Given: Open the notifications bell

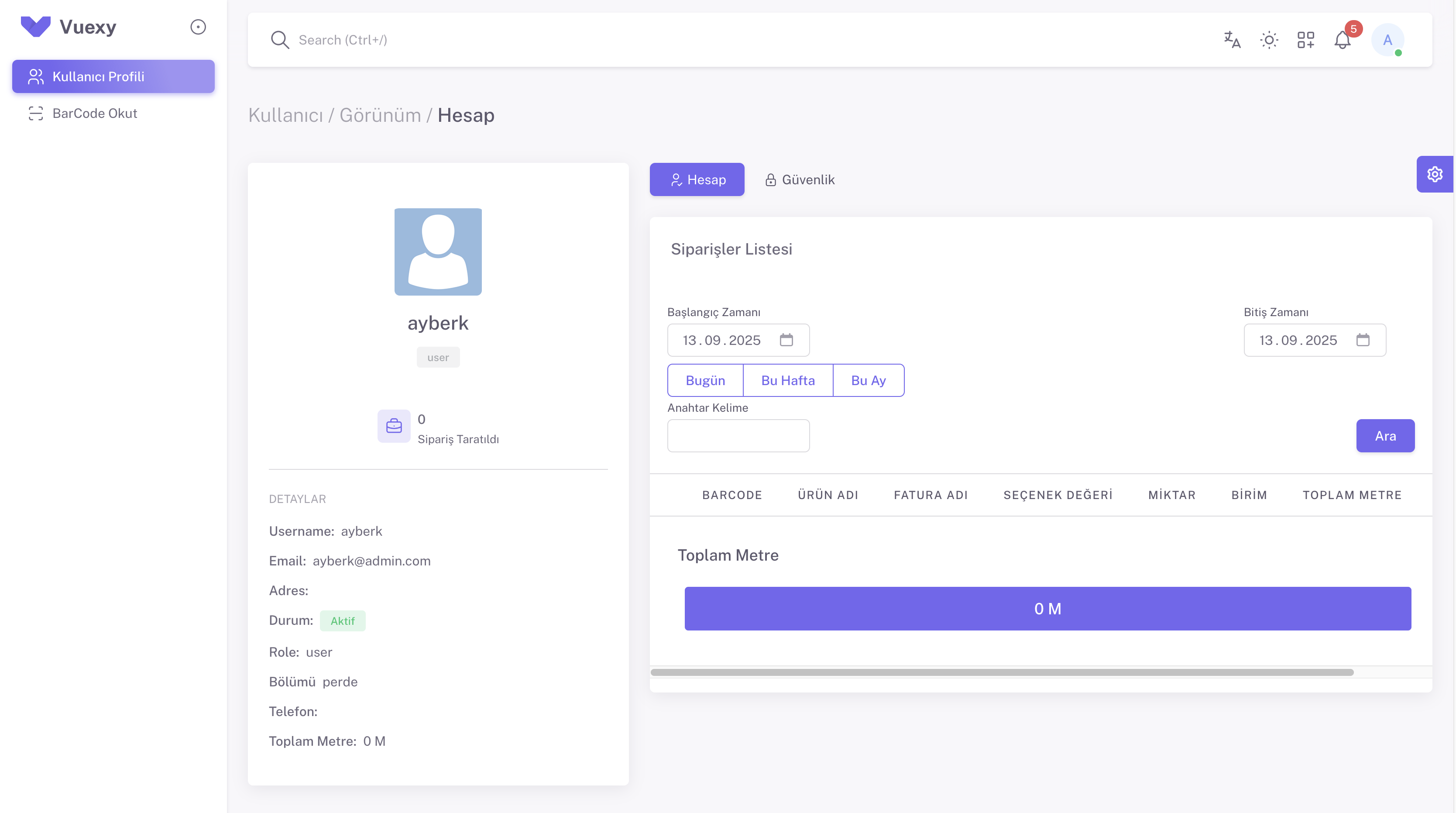Looking at the screenshot, I should click(x=1343, y=40).
